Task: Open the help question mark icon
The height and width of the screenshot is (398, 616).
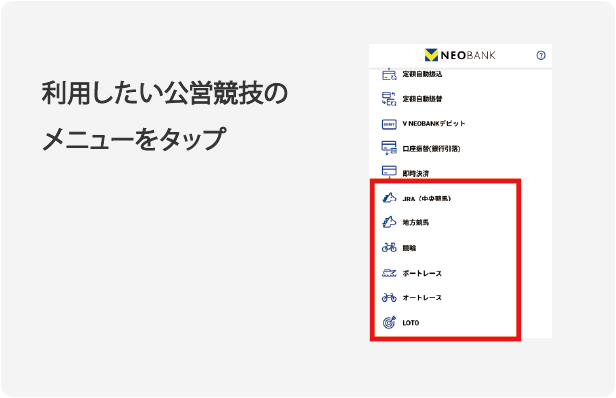Action: point(541,55)
